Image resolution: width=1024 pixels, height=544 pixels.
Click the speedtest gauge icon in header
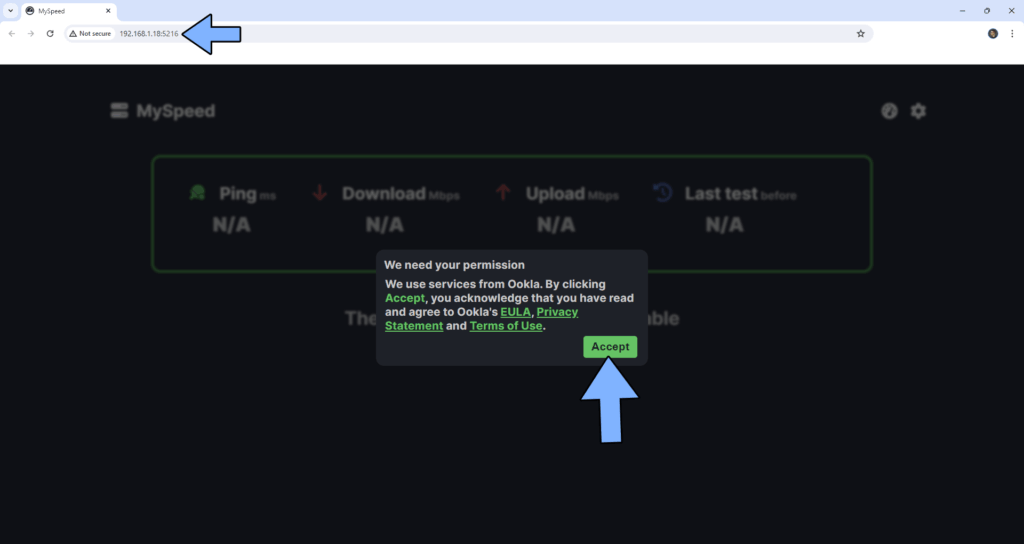(x=889, y=111)
